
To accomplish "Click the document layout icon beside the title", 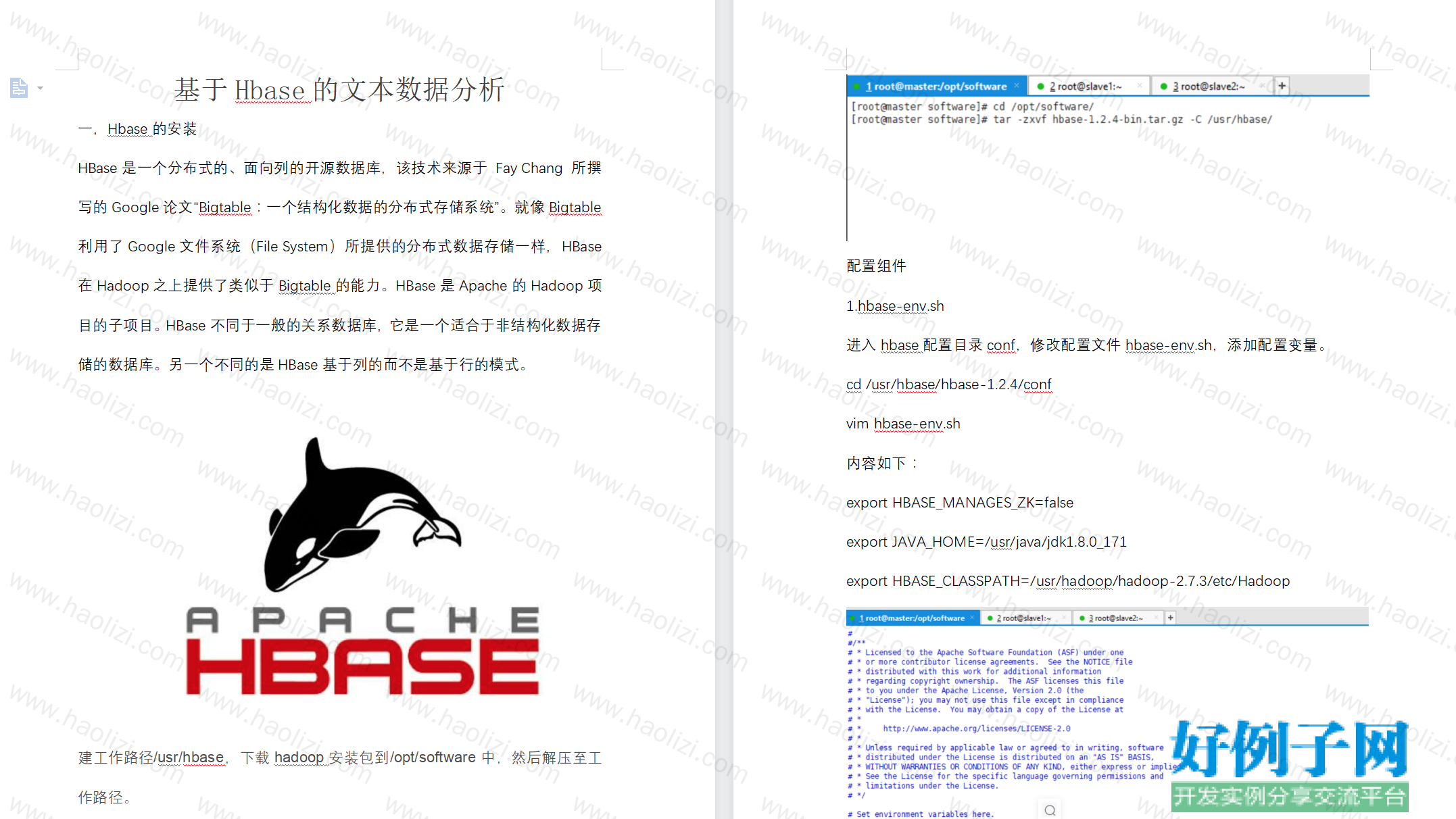I will click(19, 88).
